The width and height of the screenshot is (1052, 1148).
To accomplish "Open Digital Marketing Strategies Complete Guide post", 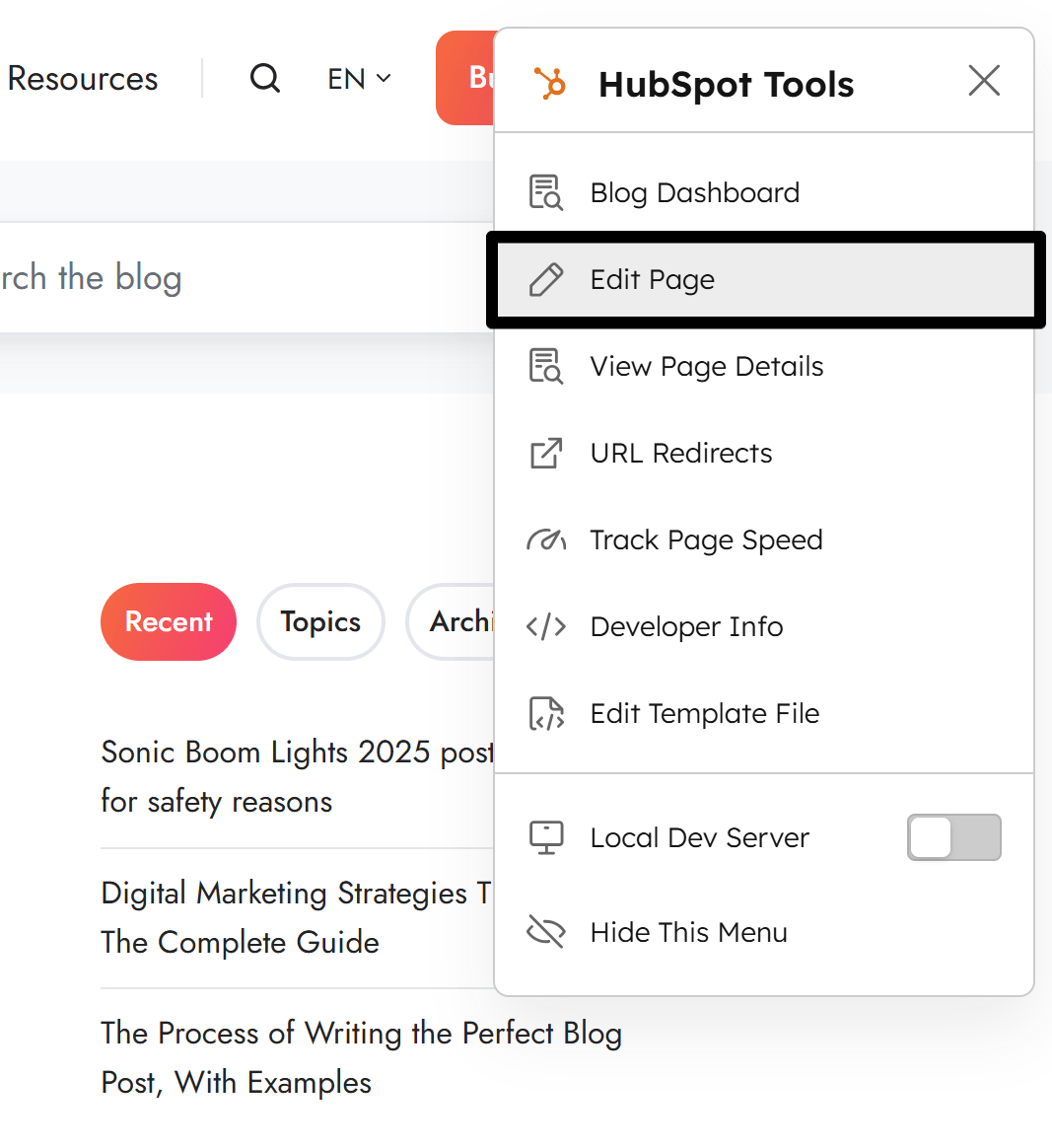I will [297, 917].
